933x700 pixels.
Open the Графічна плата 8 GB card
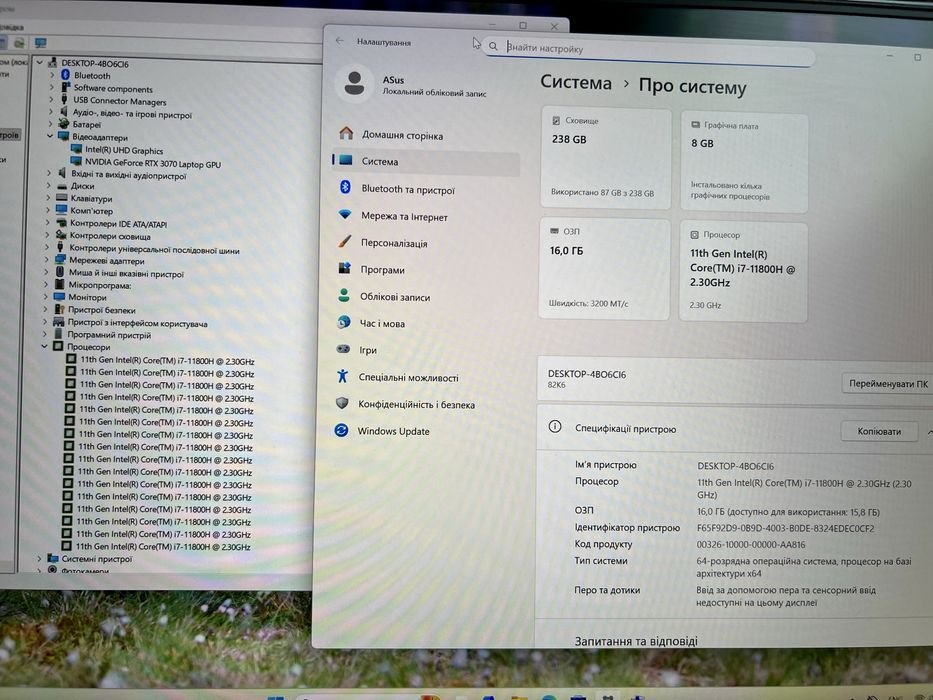tap(744, 162)
